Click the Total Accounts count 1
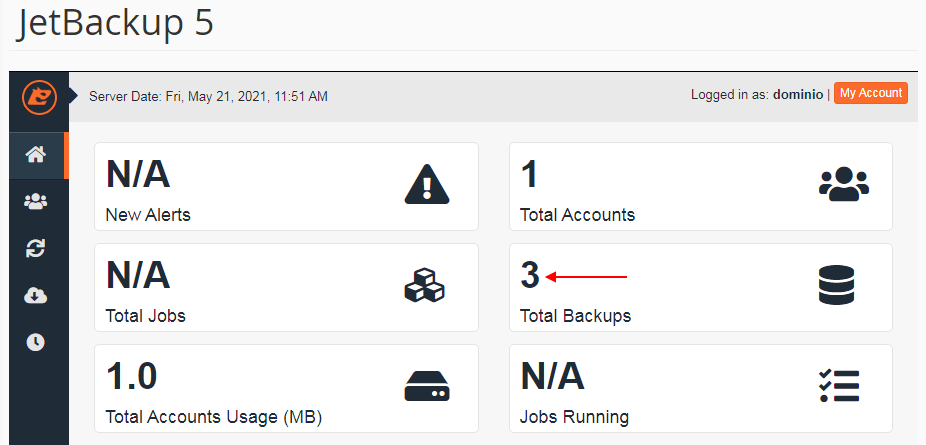 pos(529,175)
